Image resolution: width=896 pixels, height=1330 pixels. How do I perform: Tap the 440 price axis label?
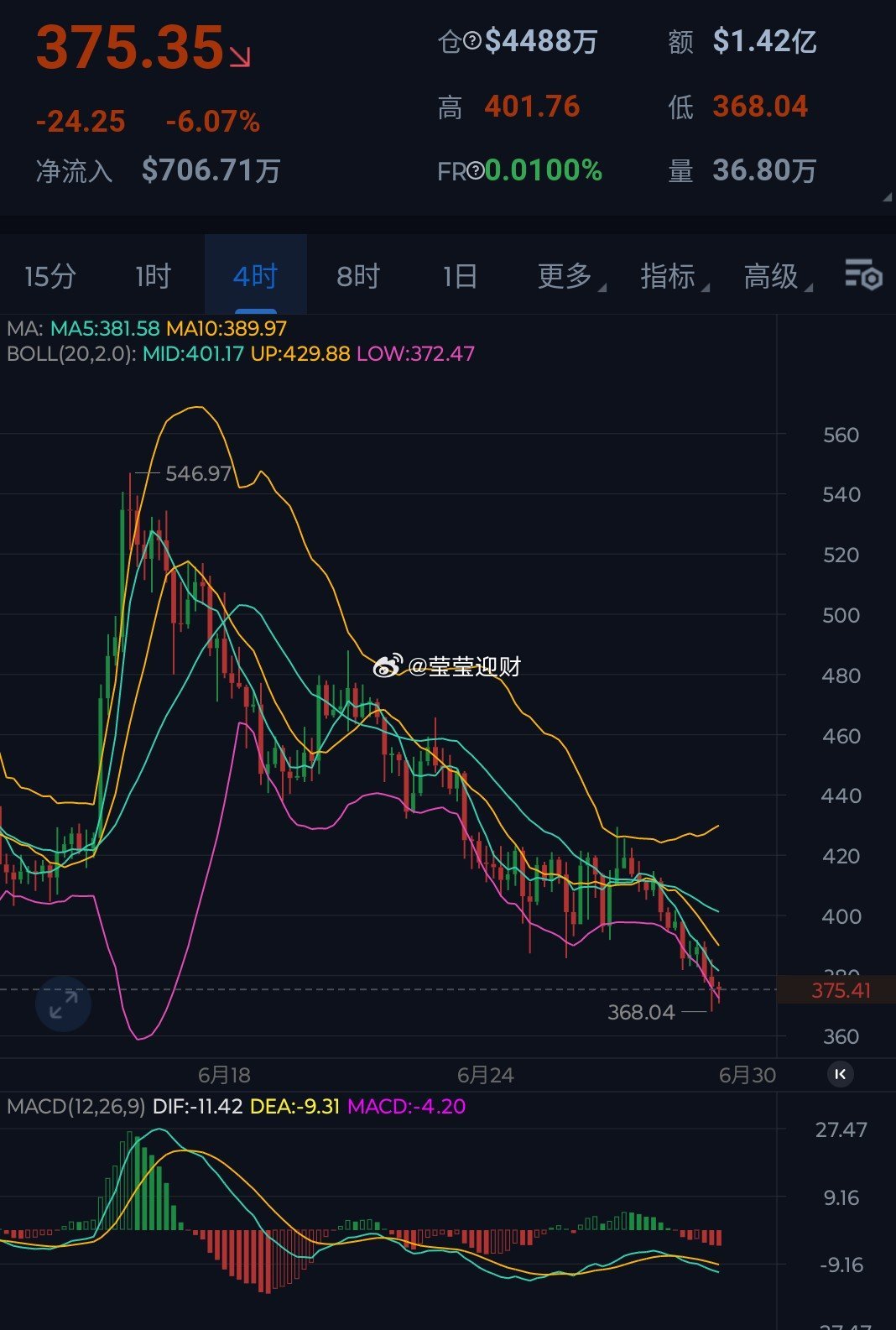pyautogui.click(x=841, y=795)
